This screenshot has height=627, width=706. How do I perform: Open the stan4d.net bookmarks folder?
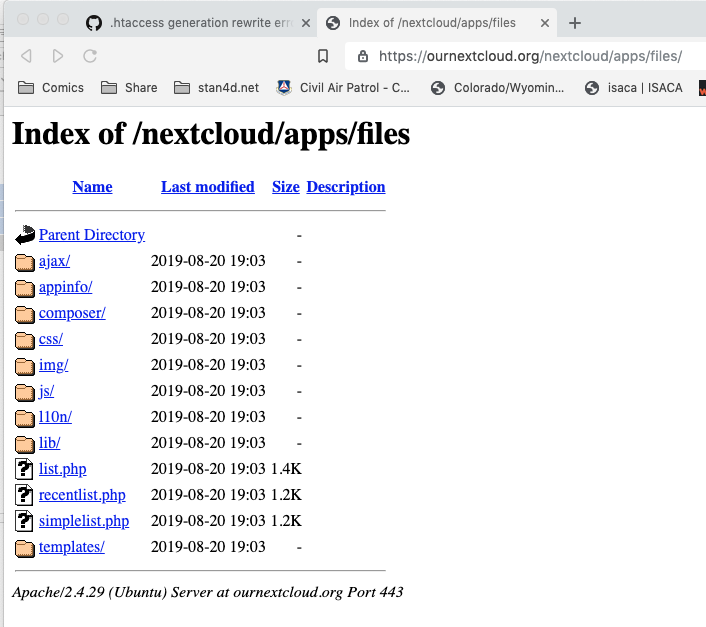tap(216, 88)
